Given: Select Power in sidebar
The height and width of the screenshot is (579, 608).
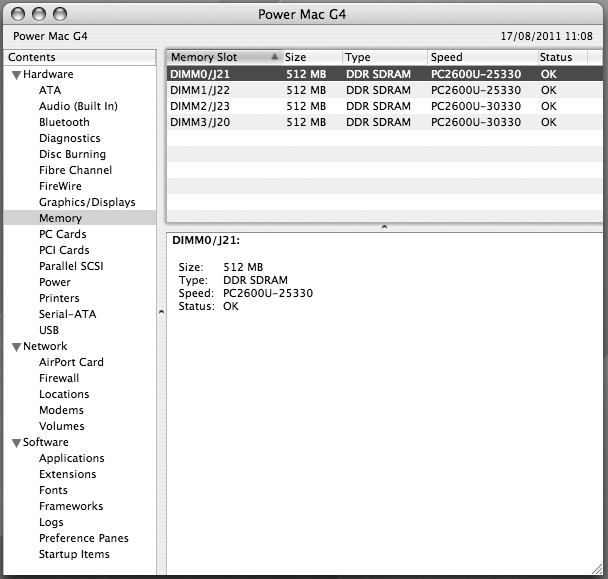Looking at the screenshot, I should pos(55,282).
